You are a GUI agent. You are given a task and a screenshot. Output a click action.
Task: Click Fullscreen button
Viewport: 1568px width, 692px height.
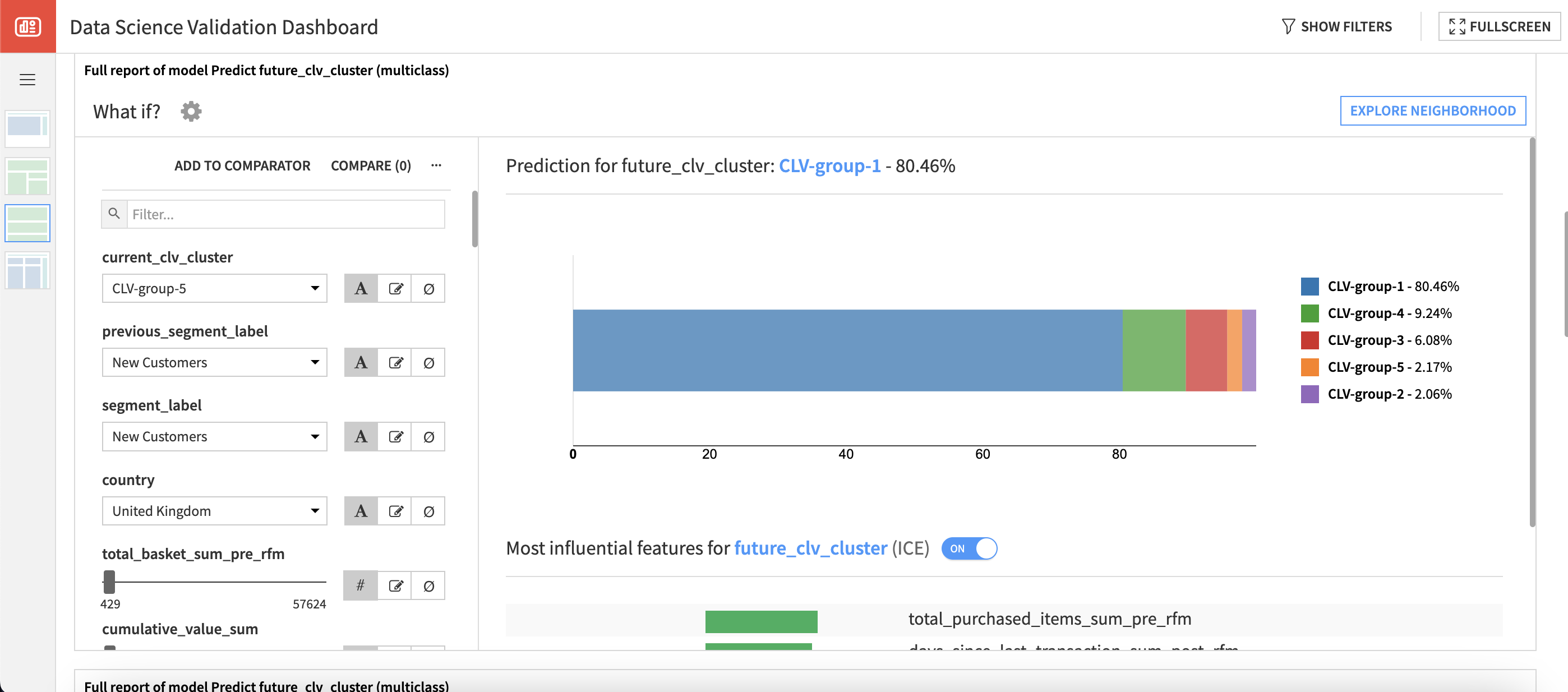point(1499,27)
